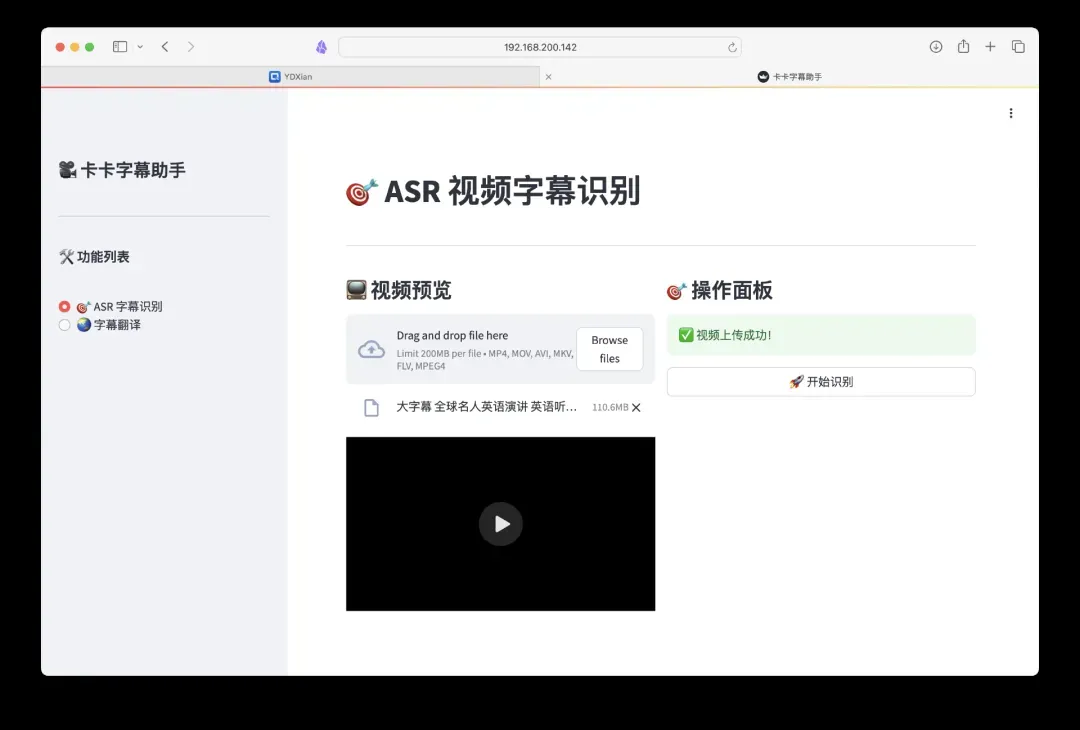This screenshot has width=1080, height=730.
Task: Play the video preview
Action: (x=500, y=524)
